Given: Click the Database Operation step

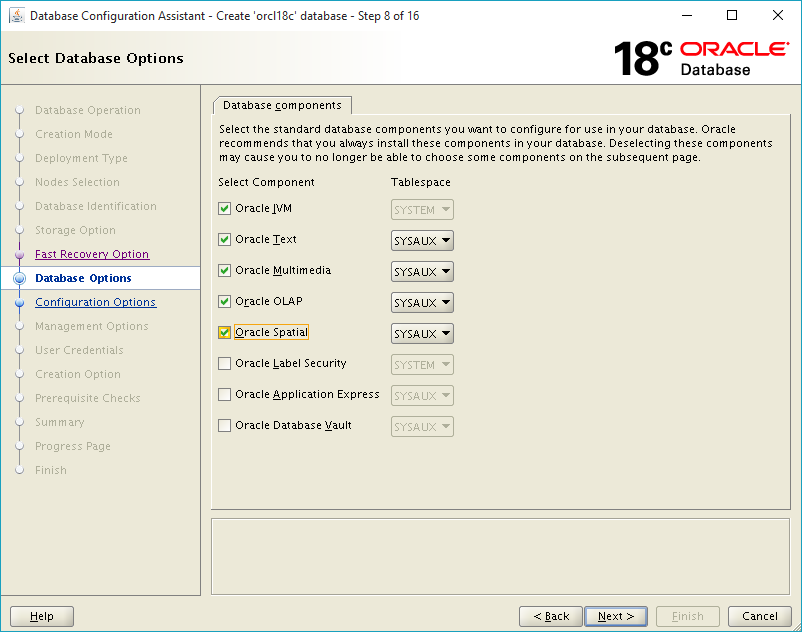Looking at the screenshot, I should pos(88,110).
